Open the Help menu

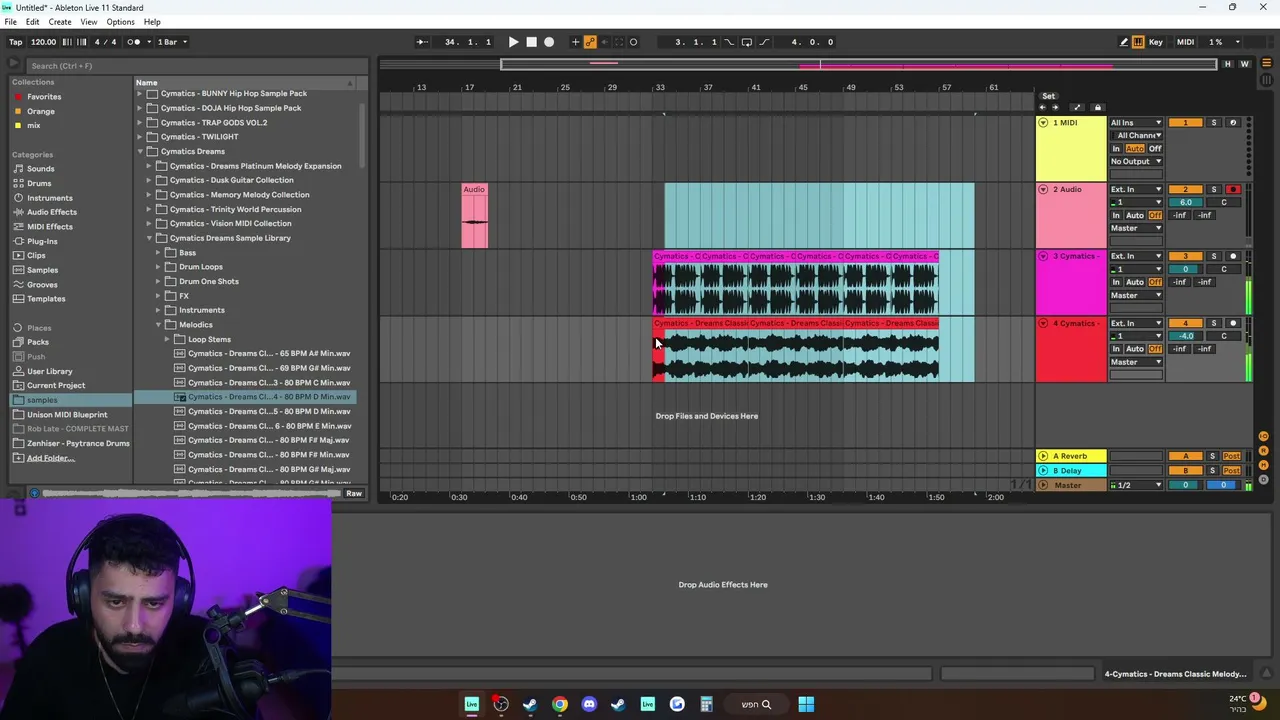click(152, 22)
